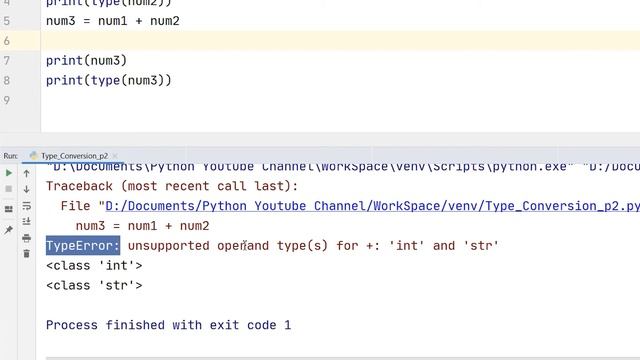Click the Print icon in the Run panel

pyautogui.click(x=27, y=238)
